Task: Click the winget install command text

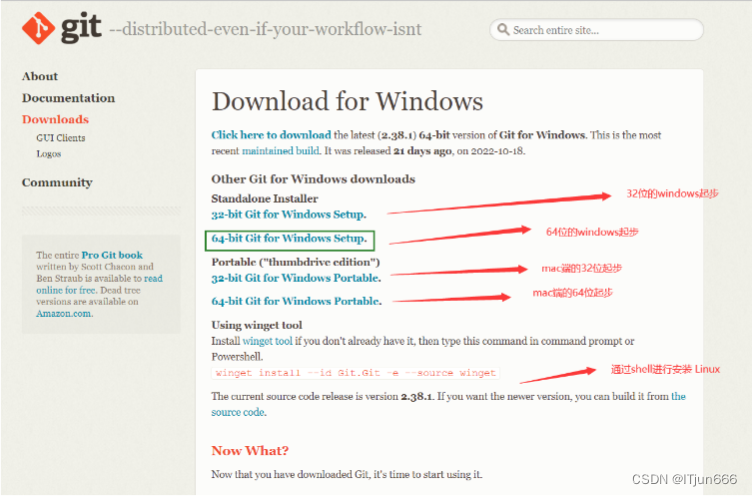Action: point(355,373)
